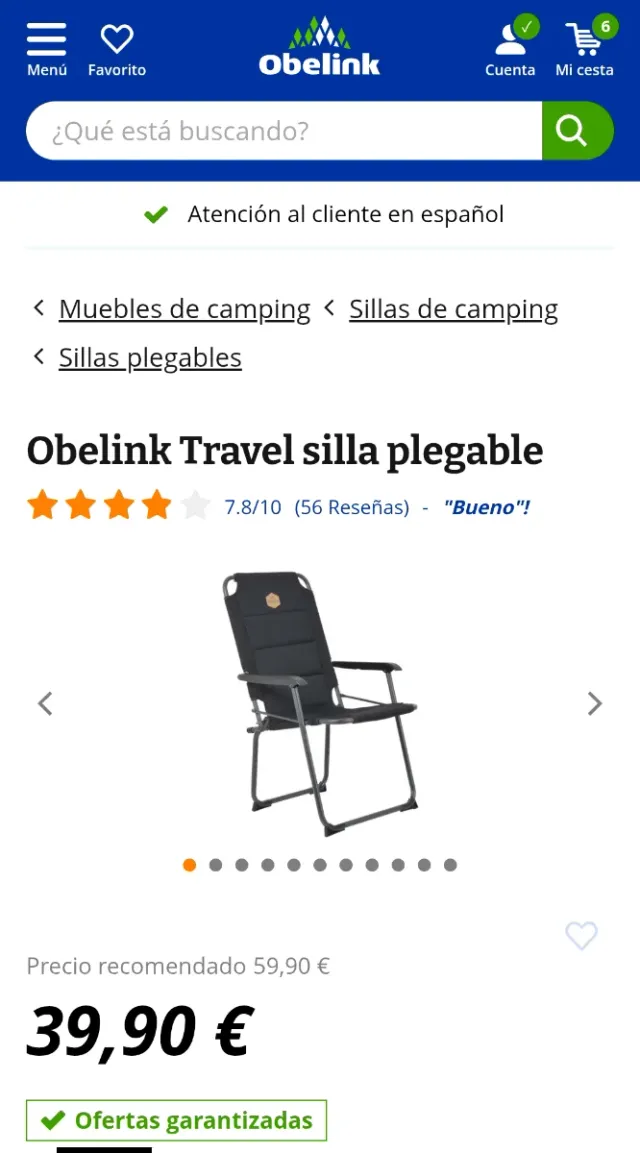Go to the Obelink logo homepage
Image resolution: width=640 pixels, height=1153 pixels.
[319, 46]
